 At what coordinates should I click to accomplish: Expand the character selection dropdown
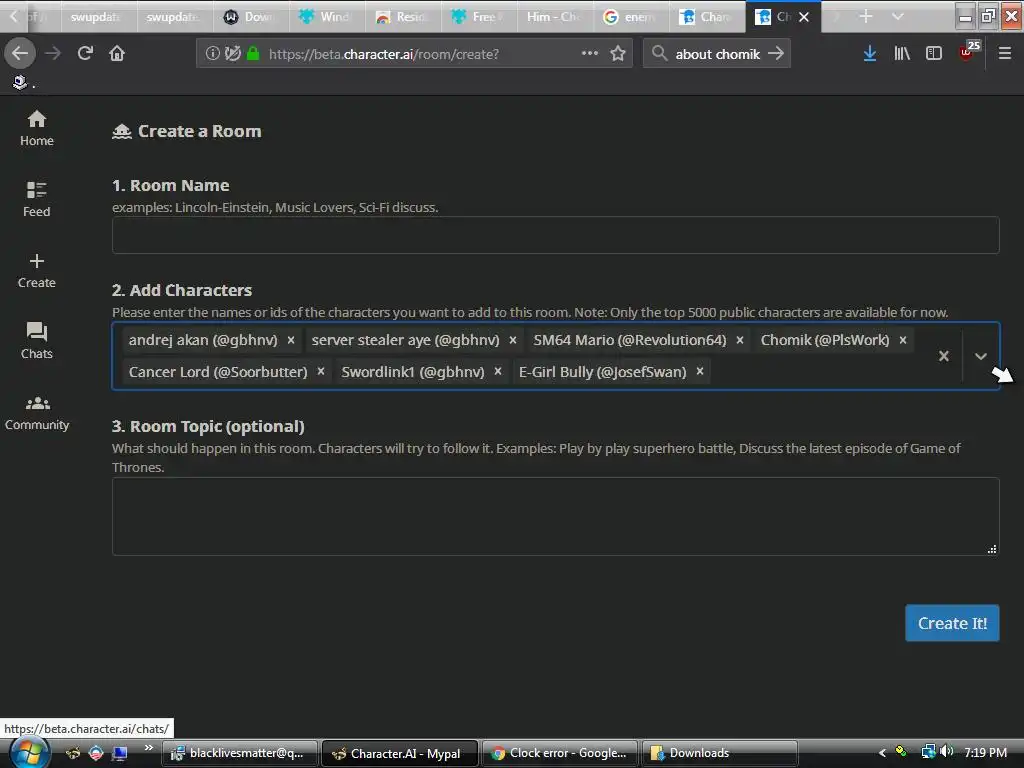pos(980,356)
